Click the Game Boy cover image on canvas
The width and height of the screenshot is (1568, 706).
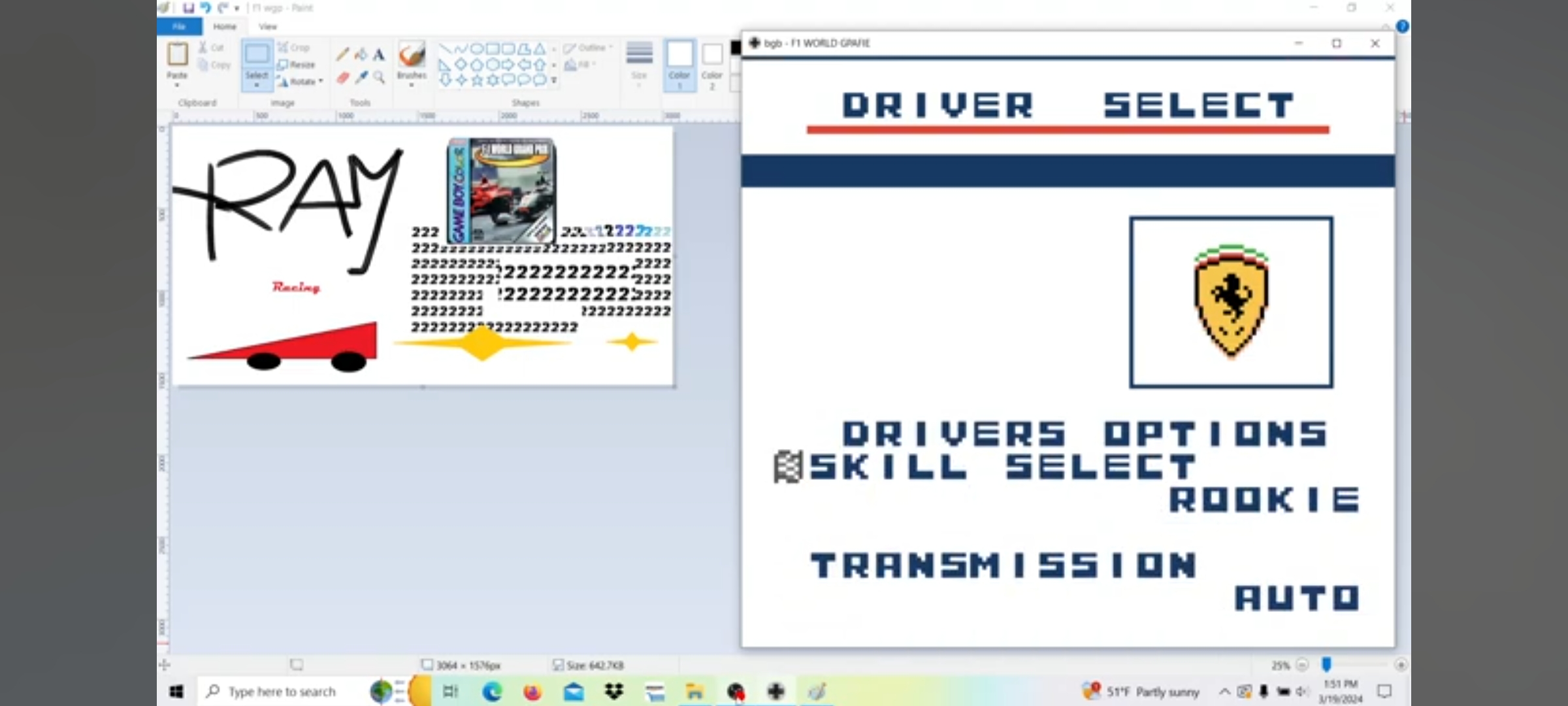(502, 190)
